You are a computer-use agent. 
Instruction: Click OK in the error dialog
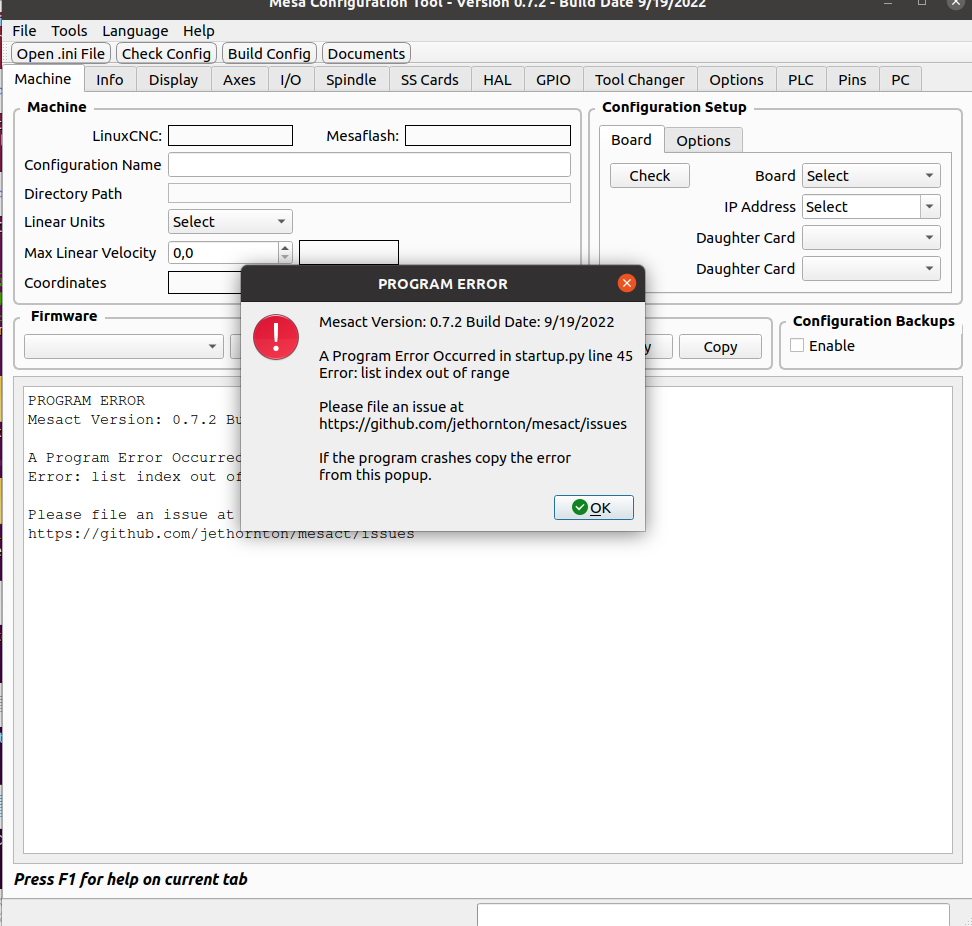pyautogui.click(x=593, y=508)
